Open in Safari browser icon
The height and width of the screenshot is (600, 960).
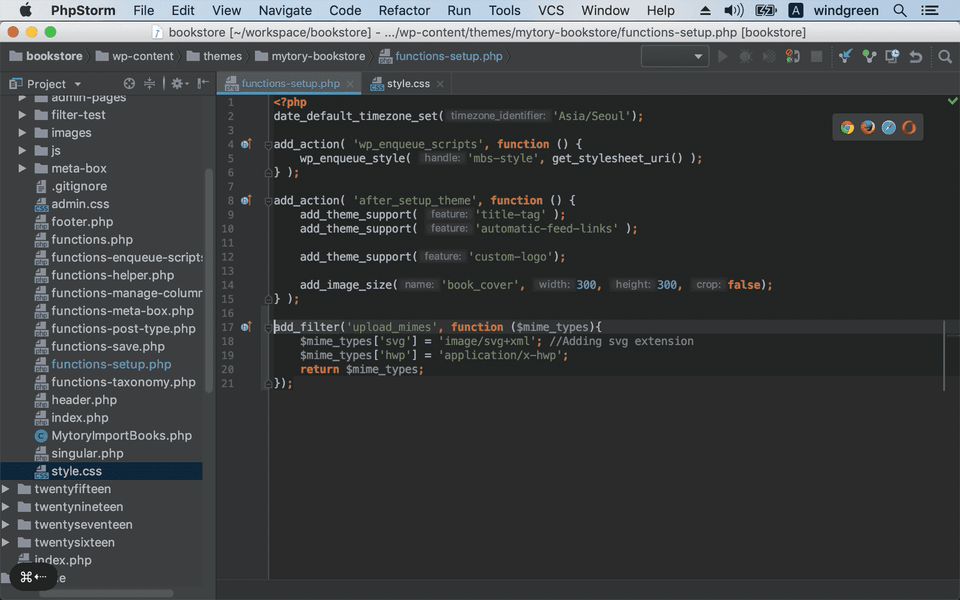[x=888, y=127]
